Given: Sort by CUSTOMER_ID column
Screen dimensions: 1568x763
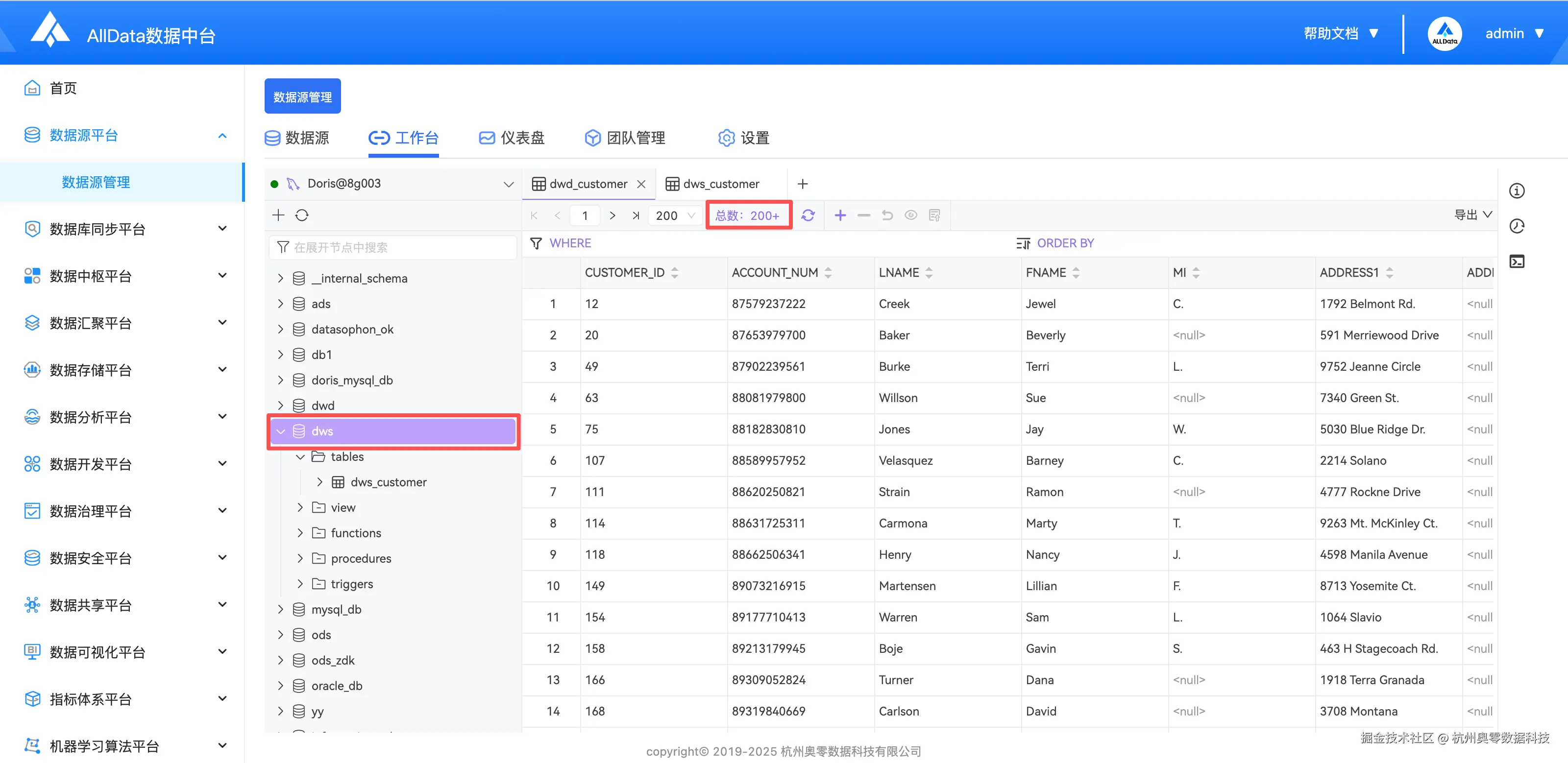Looking at the screenshot, I should coord(674,273).
